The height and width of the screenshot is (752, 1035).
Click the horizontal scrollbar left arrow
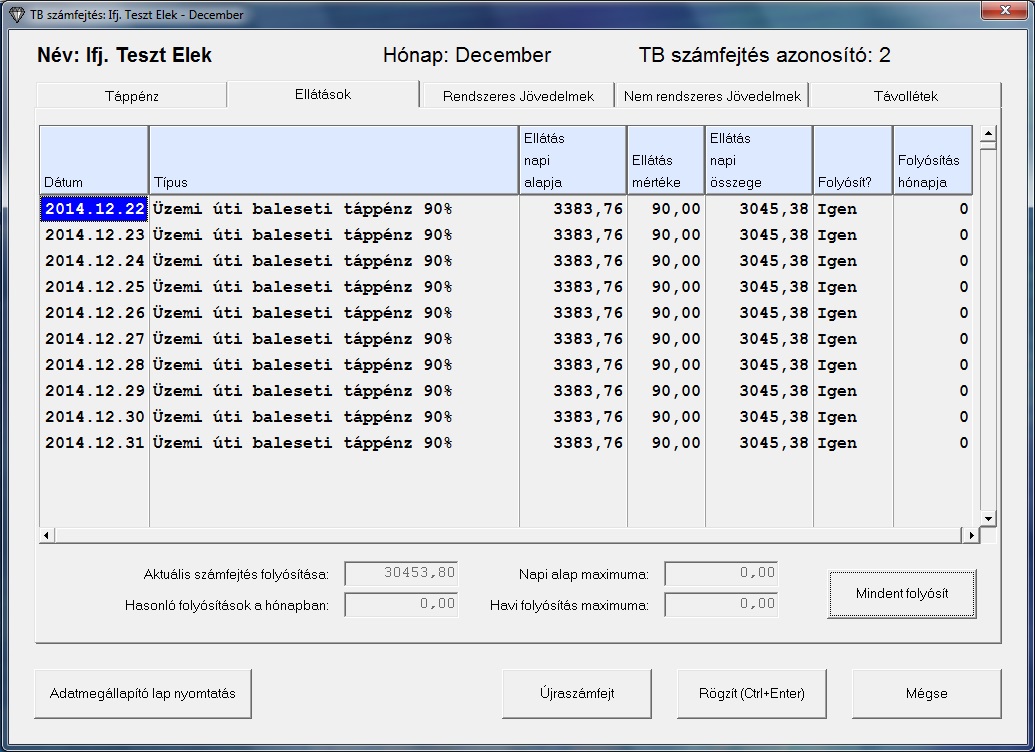(46, 536)
